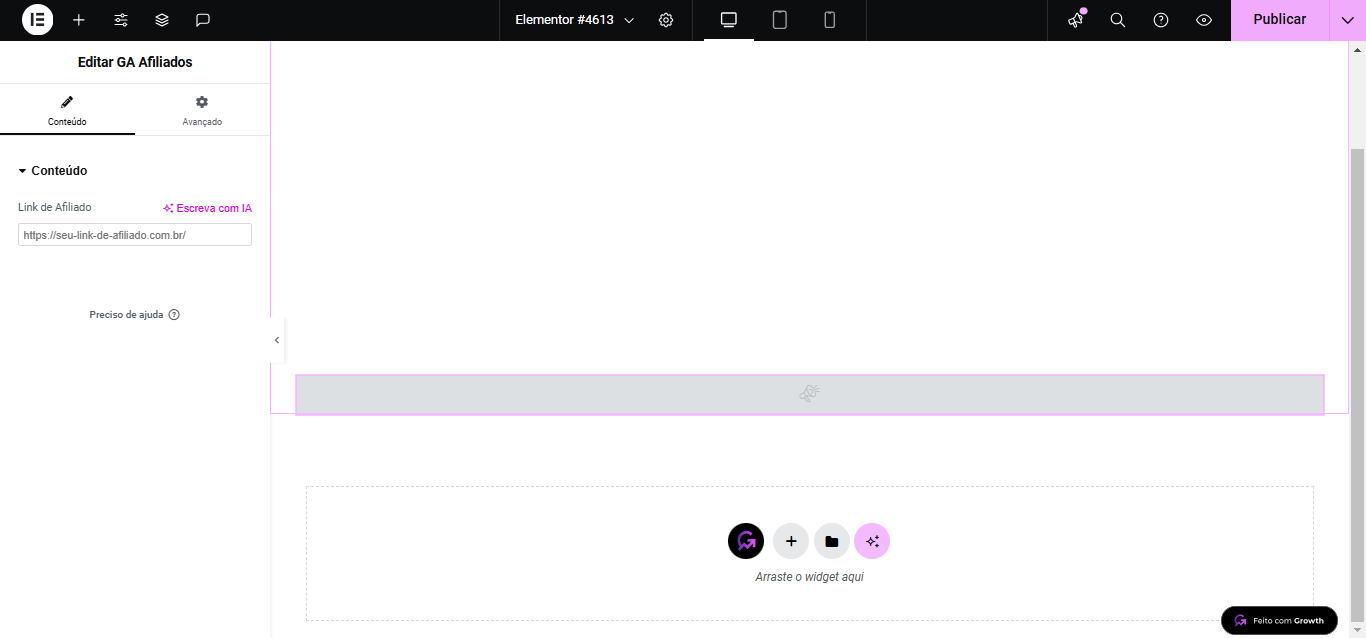Image resolution: width=1366 pixels, height=638 pixels.
Task: Open the AI sparkle builder button
Action: click(x=872, y=541)
